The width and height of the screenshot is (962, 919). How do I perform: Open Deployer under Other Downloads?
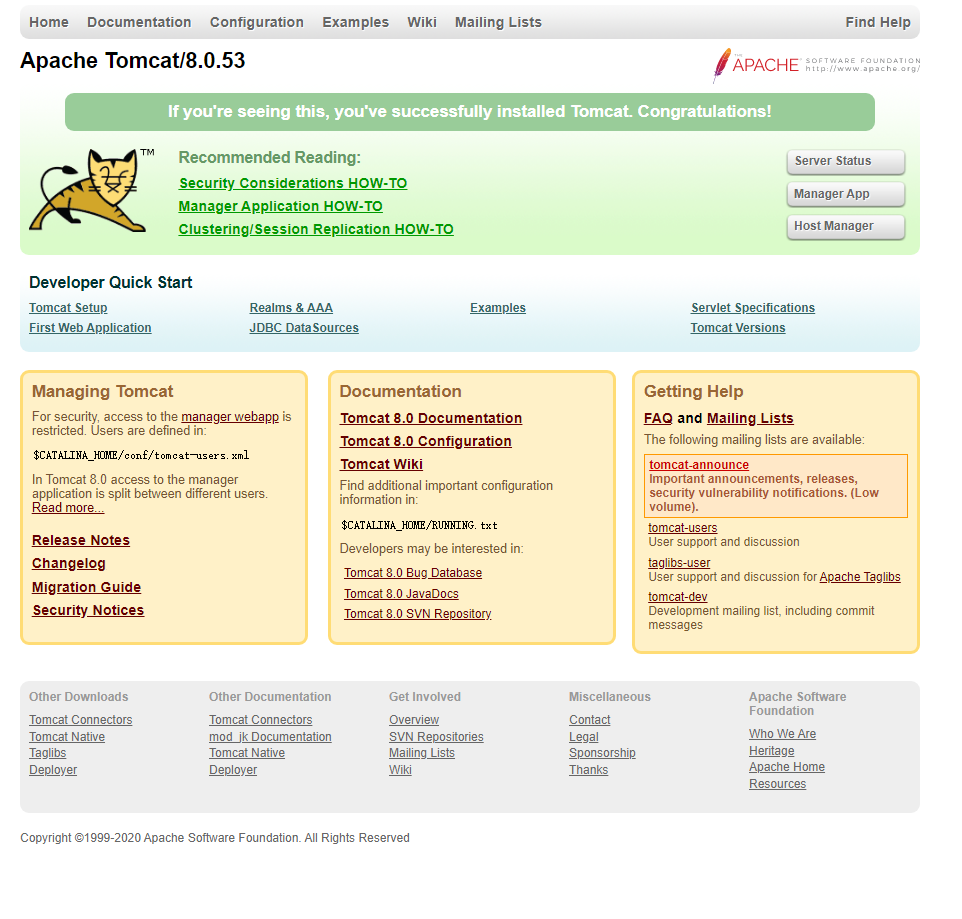[x=53, y=770]
